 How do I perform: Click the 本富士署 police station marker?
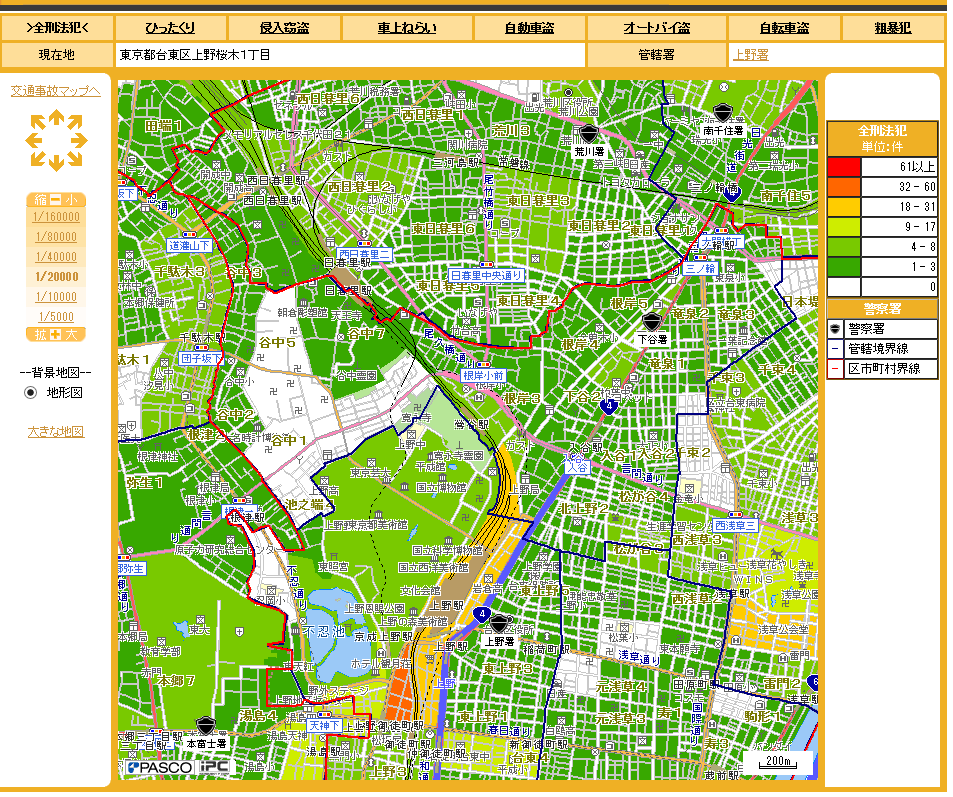[x=206, y=726]
